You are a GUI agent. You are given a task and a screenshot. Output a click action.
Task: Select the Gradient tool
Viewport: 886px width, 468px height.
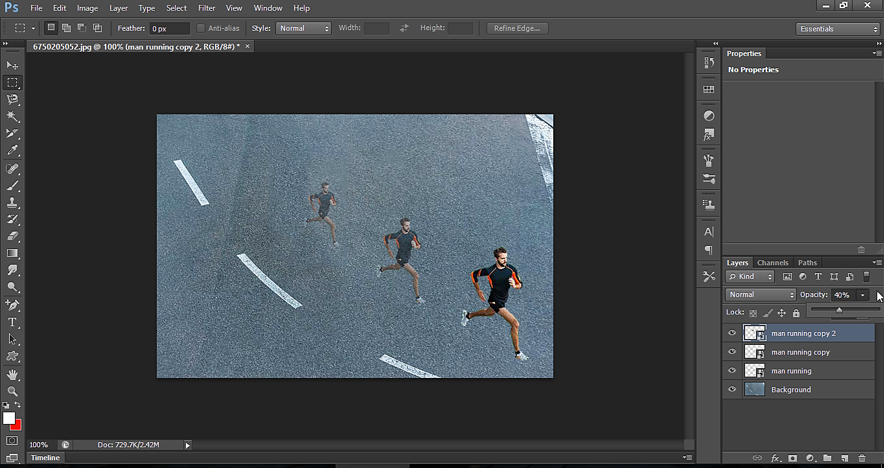[12, 253]
